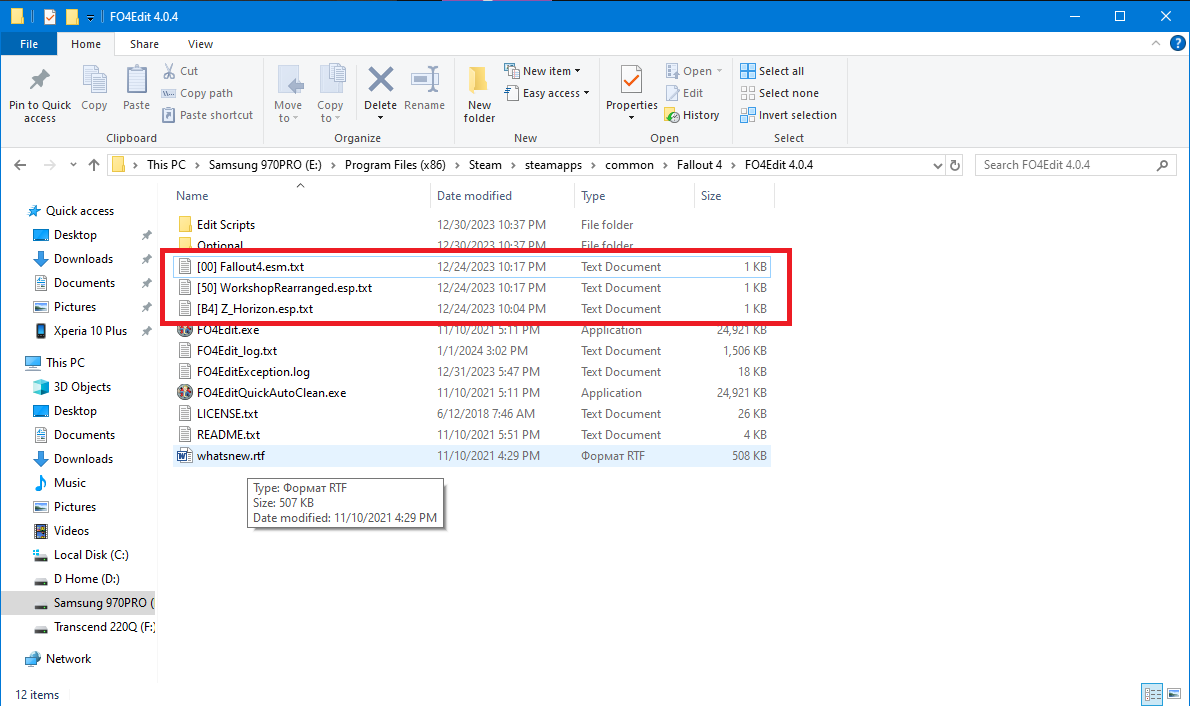Open the History option in ribbon

(x=692, y=115)
